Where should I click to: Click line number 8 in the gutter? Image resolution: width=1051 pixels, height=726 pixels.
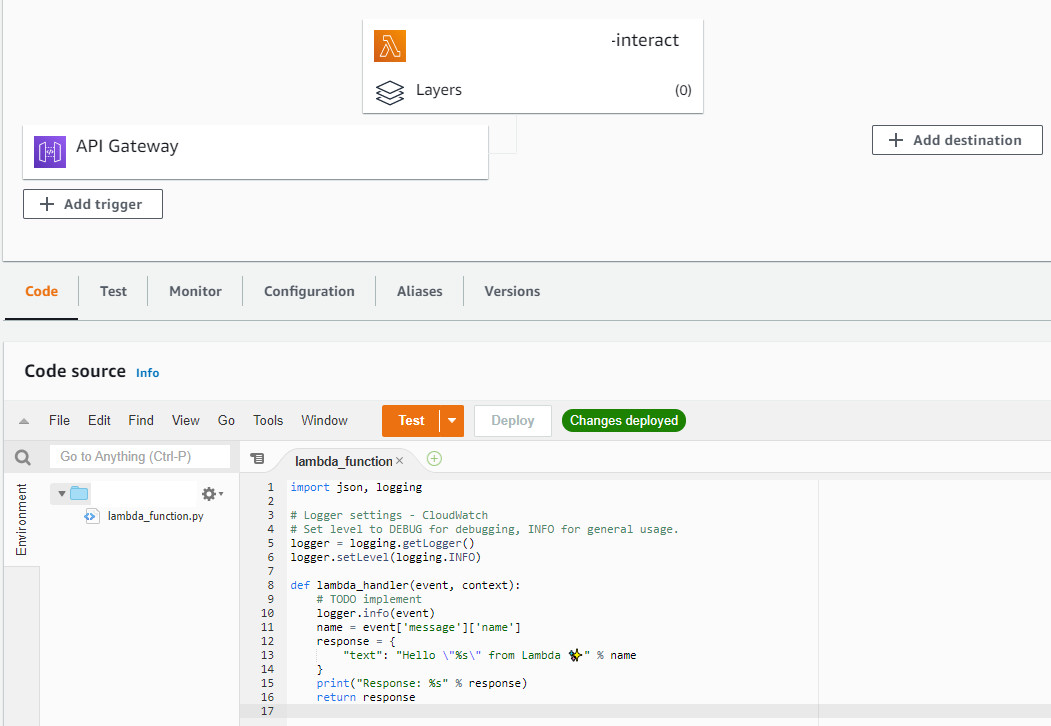271,585
